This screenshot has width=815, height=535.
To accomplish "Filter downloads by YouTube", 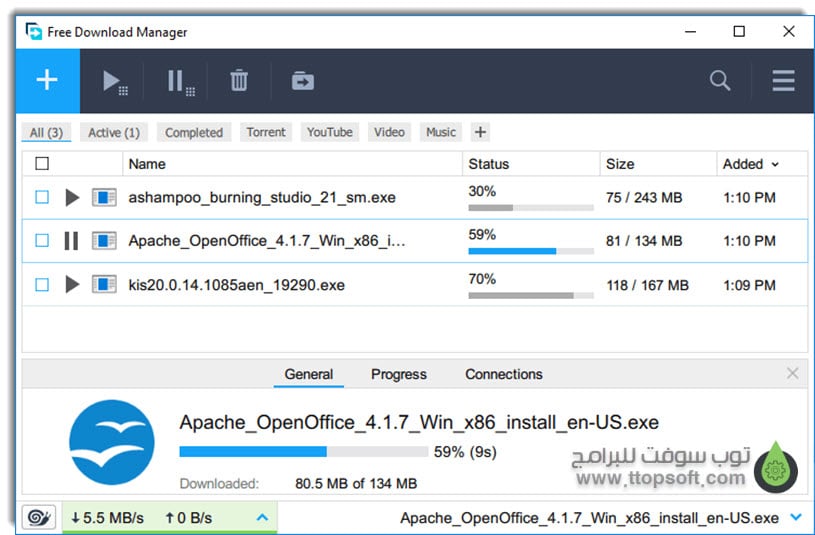I will click(330, 132).
